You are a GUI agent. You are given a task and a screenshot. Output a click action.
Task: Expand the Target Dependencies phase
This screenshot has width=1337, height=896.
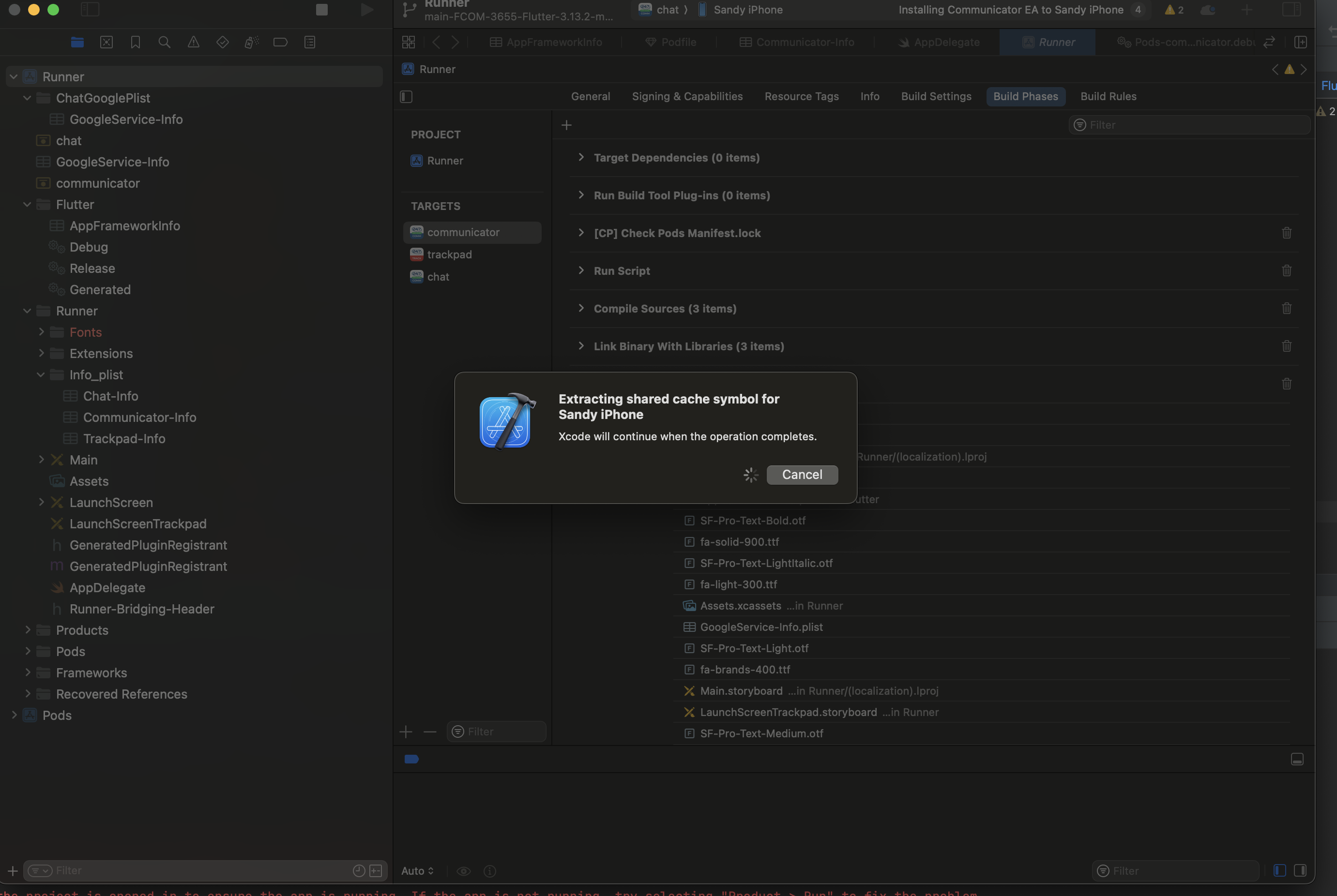click(x=581, y=157)
